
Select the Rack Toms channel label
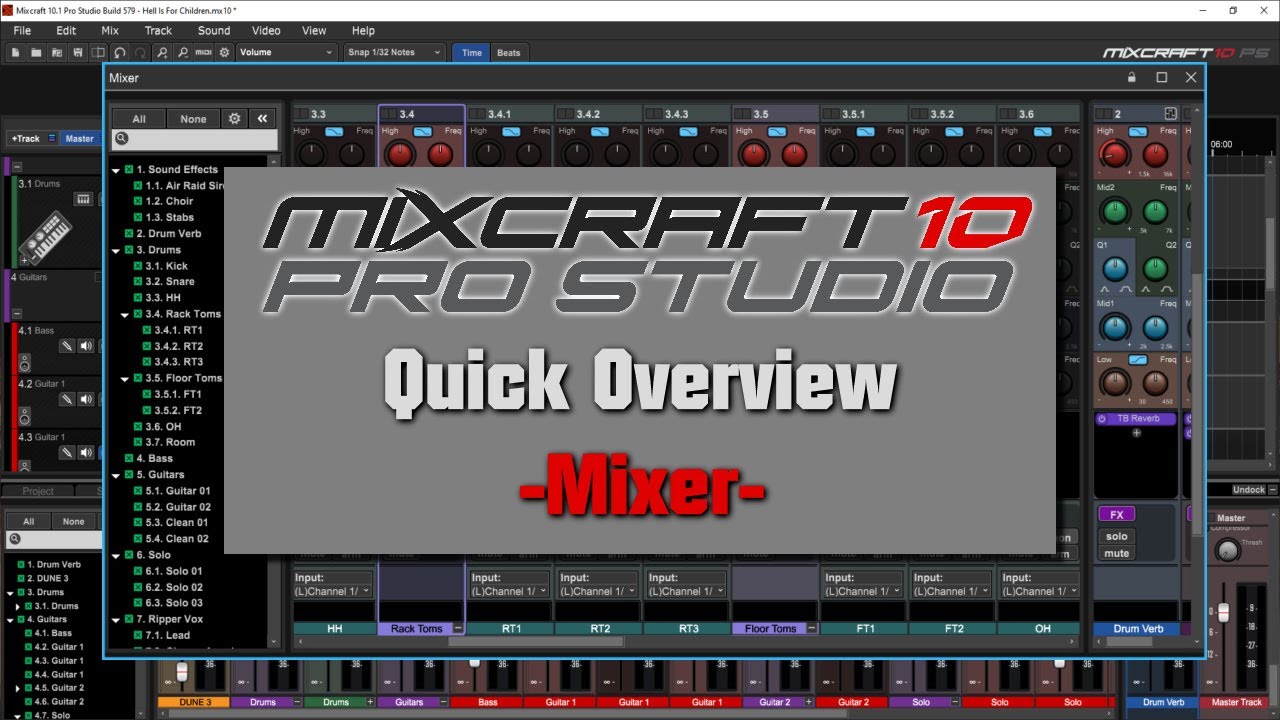click(x=416, y=629)
